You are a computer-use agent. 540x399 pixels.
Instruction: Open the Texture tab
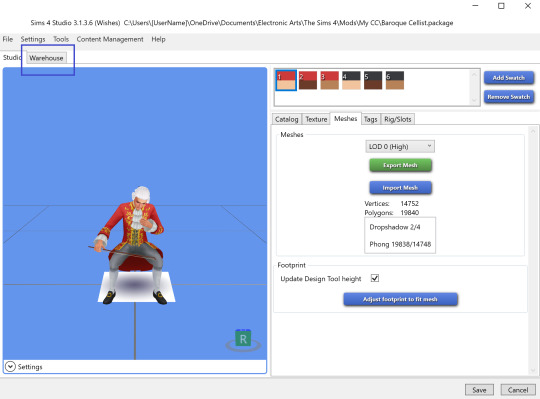316,119
